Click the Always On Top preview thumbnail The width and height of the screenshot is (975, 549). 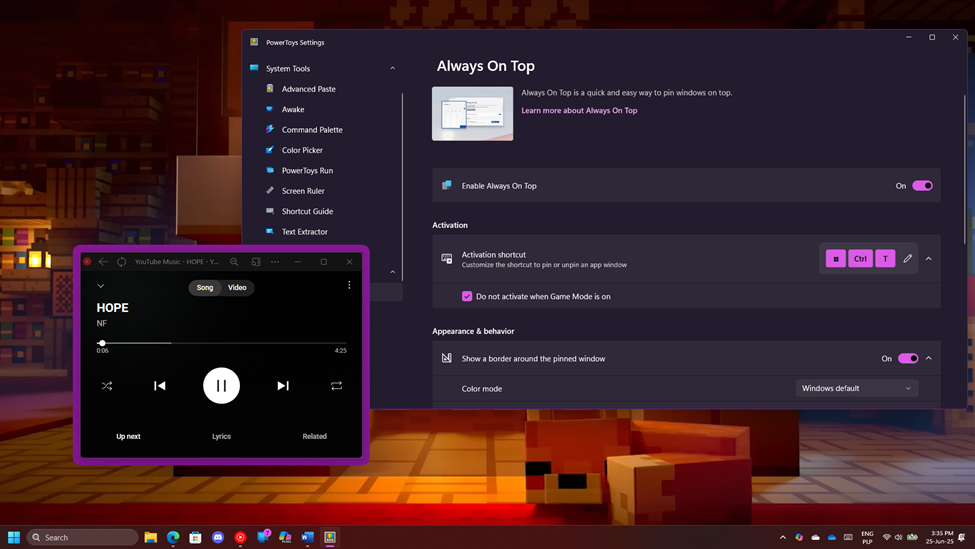click(x=473, y=114)
